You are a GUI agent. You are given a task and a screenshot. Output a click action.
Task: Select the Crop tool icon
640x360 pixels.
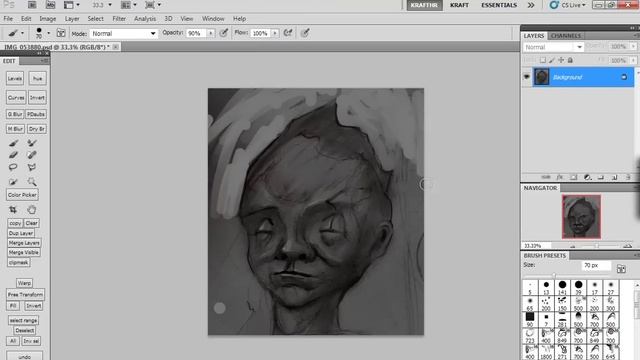(x=13, y=210)
